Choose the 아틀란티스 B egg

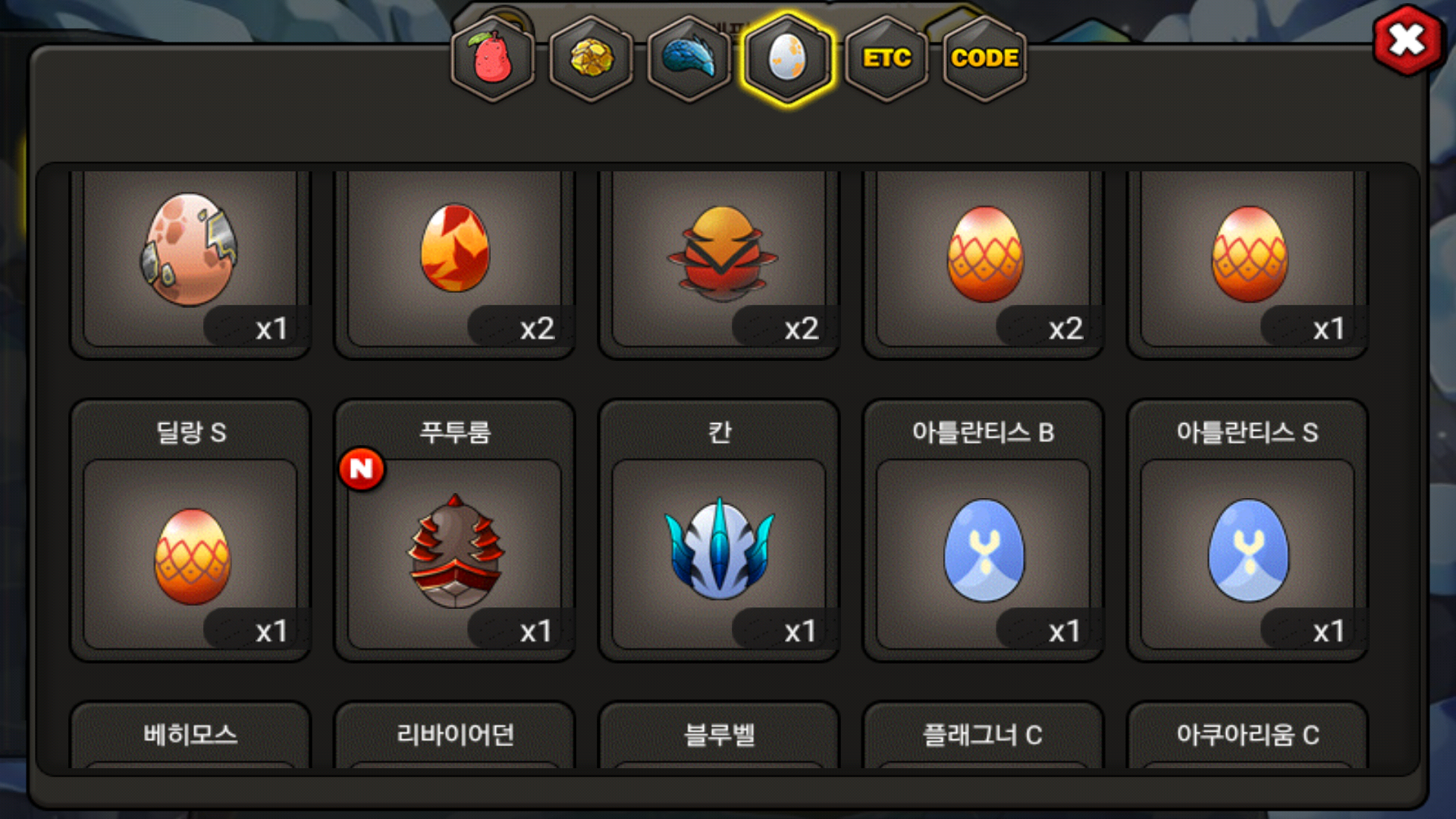click(984, 531)
